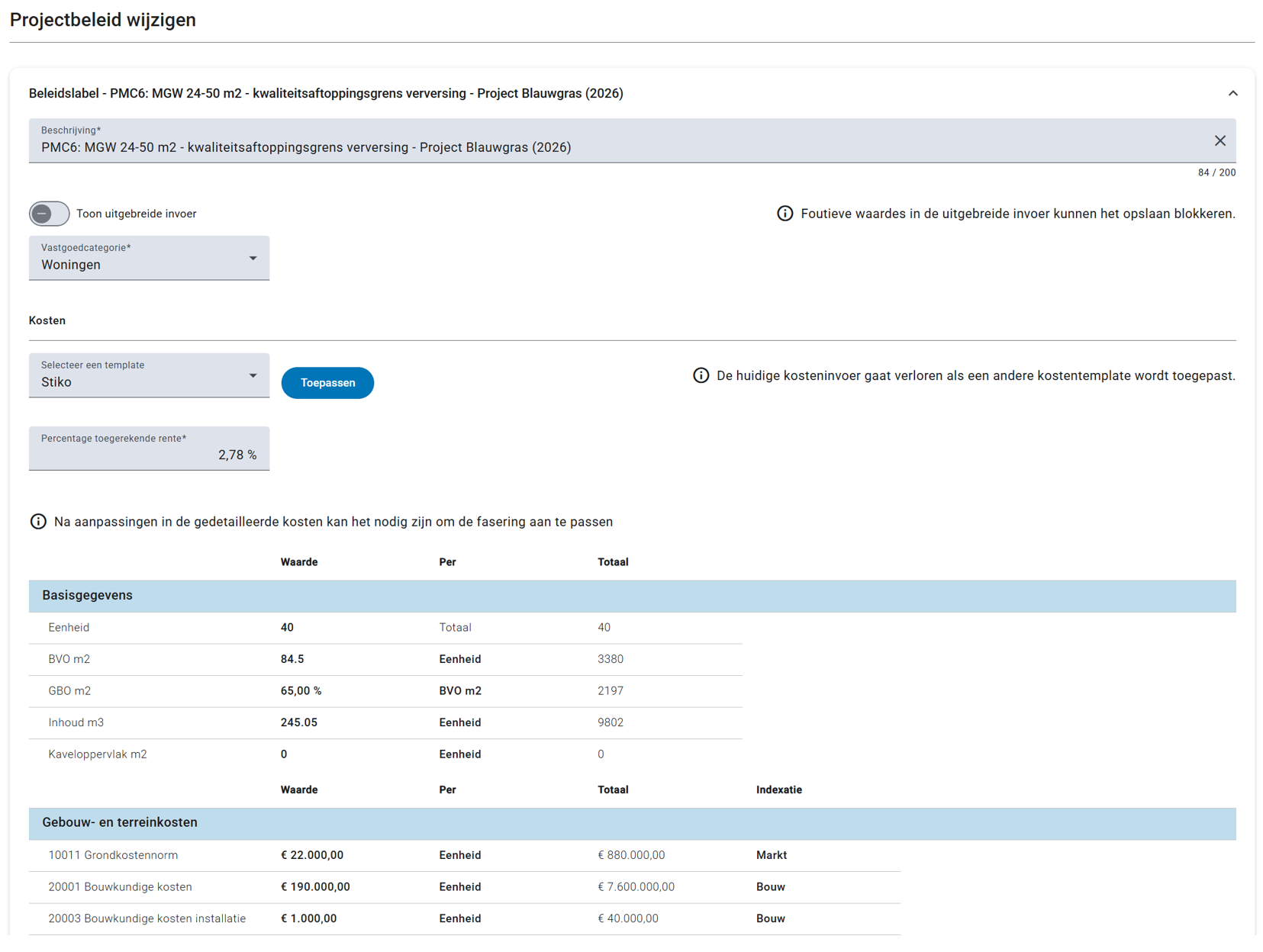Click inside the Beschrijving text field
1263x952 pixels.
pos(611,147)
